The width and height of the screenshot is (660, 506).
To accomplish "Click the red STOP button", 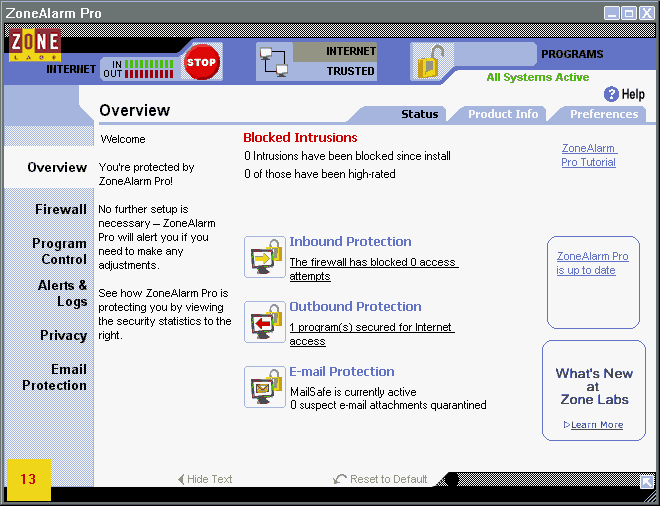I will click(202, 62).
